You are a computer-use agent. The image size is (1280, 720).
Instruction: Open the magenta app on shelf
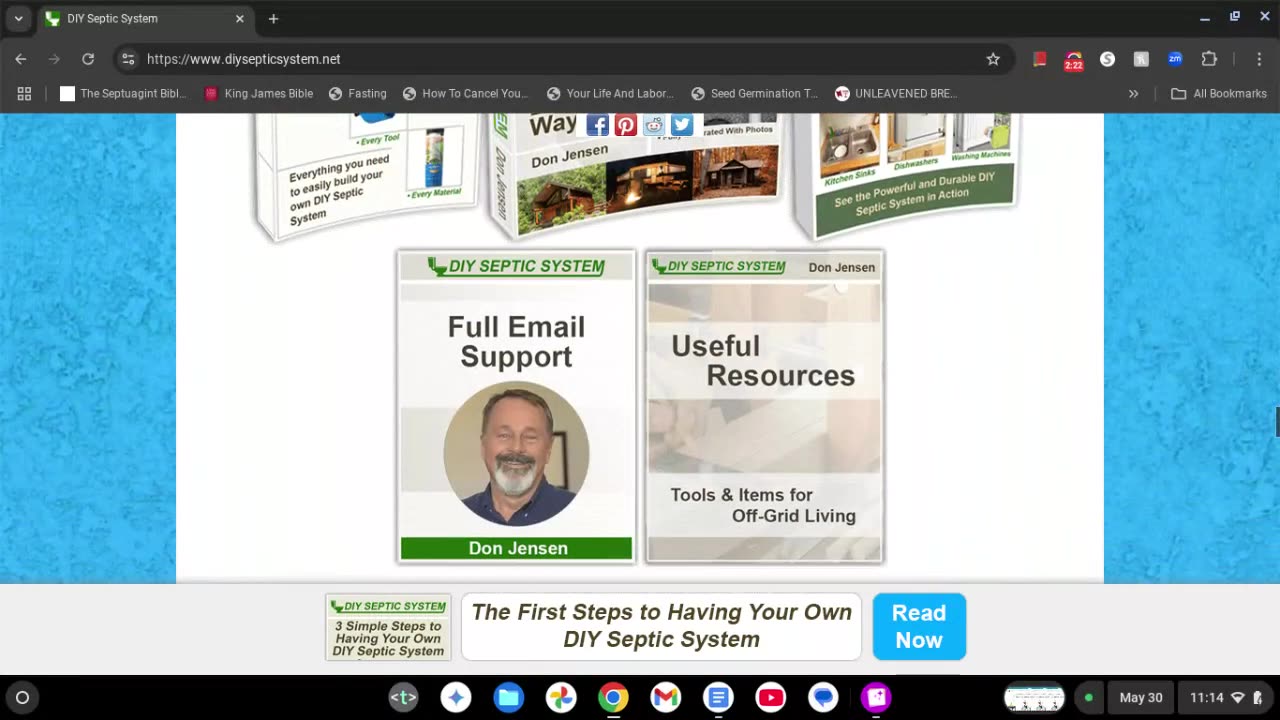click(876, 697)
